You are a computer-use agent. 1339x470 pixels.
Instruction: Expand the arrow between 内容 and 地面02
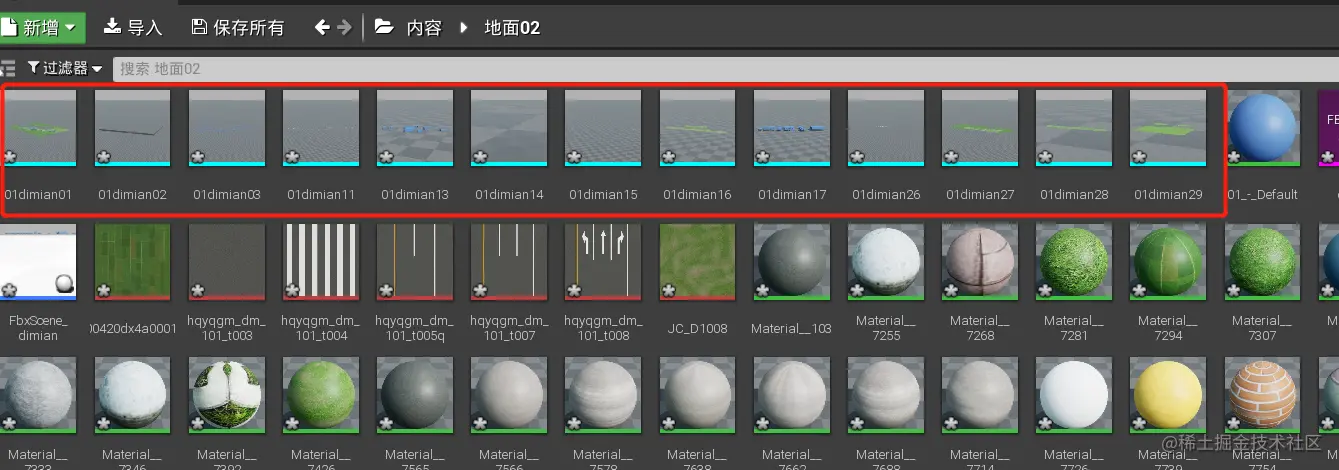pyautogui.click(x=464, y=28)
